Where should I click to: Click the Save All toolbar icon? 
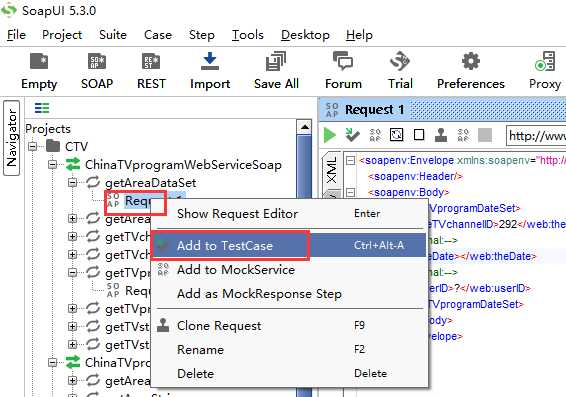(276, 61)
